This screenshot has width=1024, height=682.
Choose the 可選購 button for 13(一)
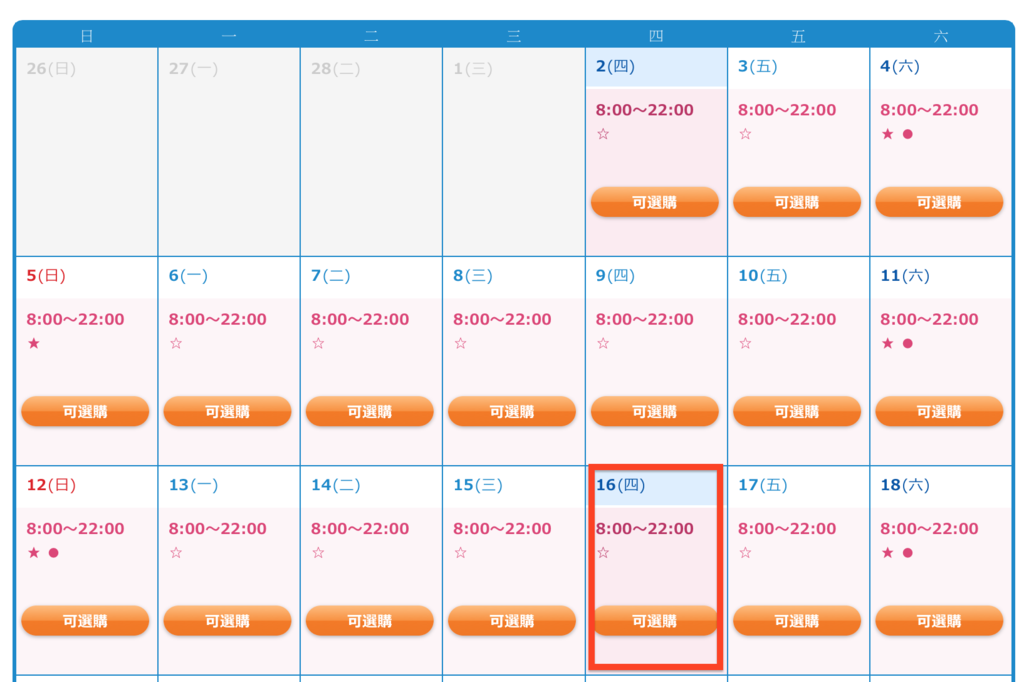227,621
